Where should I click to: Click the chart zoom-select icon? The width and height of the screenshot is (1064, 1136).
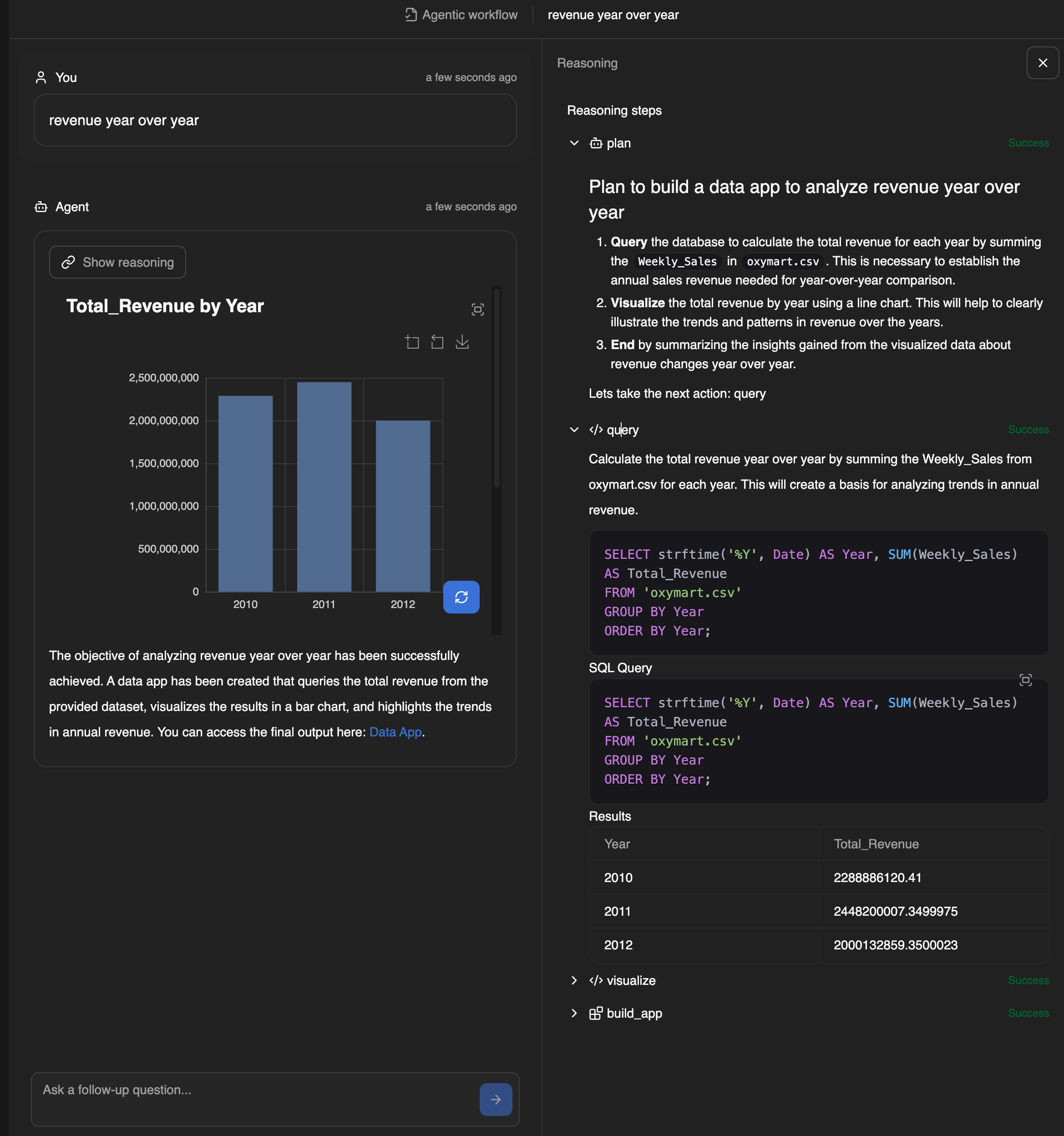412,342
